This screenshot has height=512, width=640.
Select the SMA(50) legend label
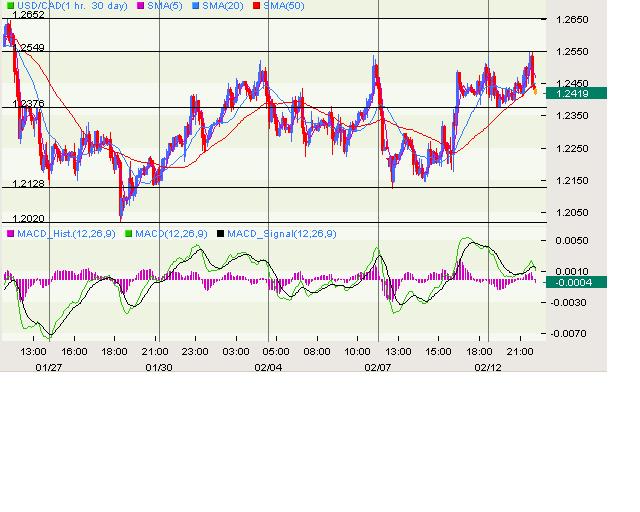(x=284, y=6)
